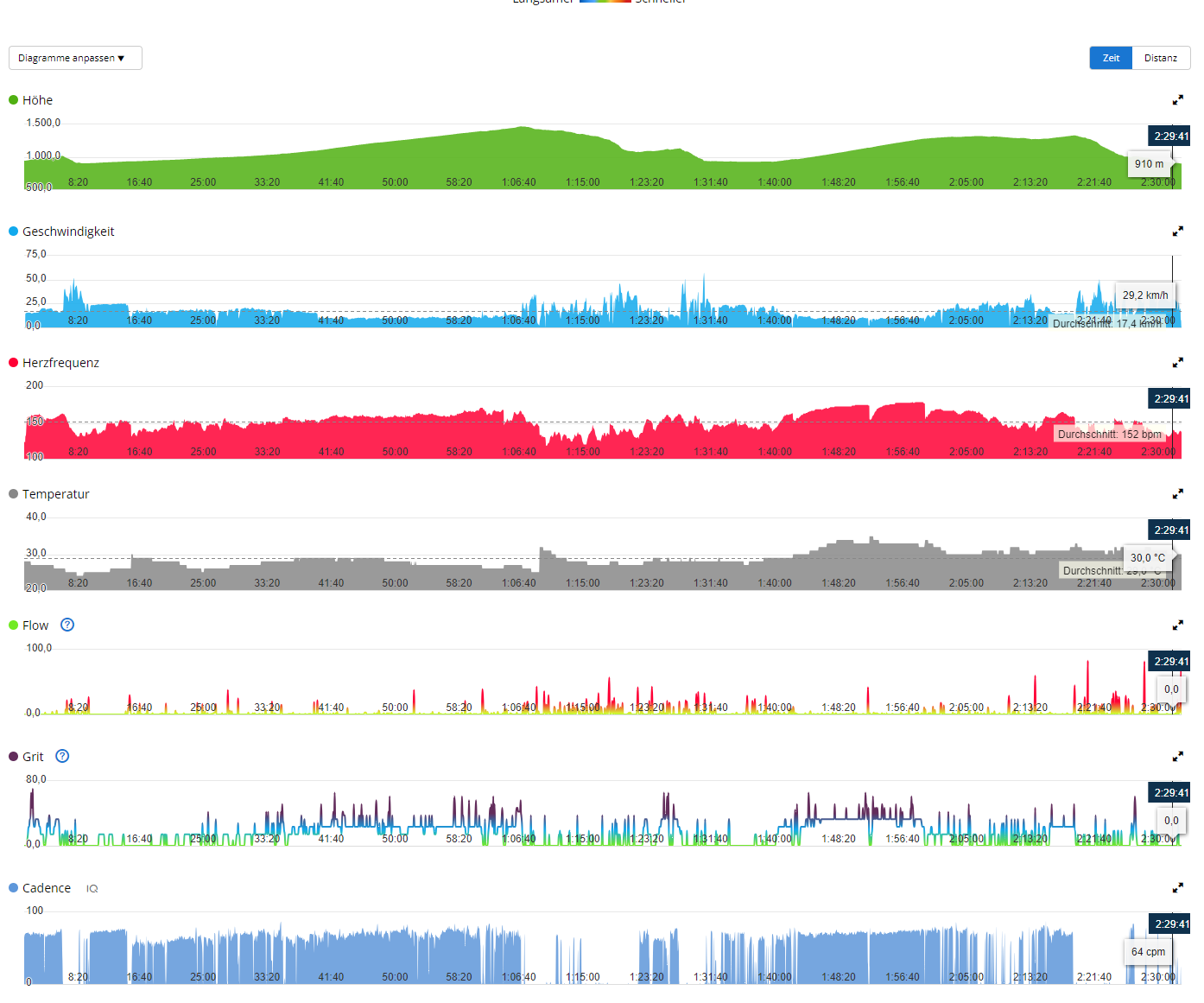This screenshot has height=1003, width=1204.
Task: Click the blue Geschwindigkeit legend dot
Action: coord(13,232)
